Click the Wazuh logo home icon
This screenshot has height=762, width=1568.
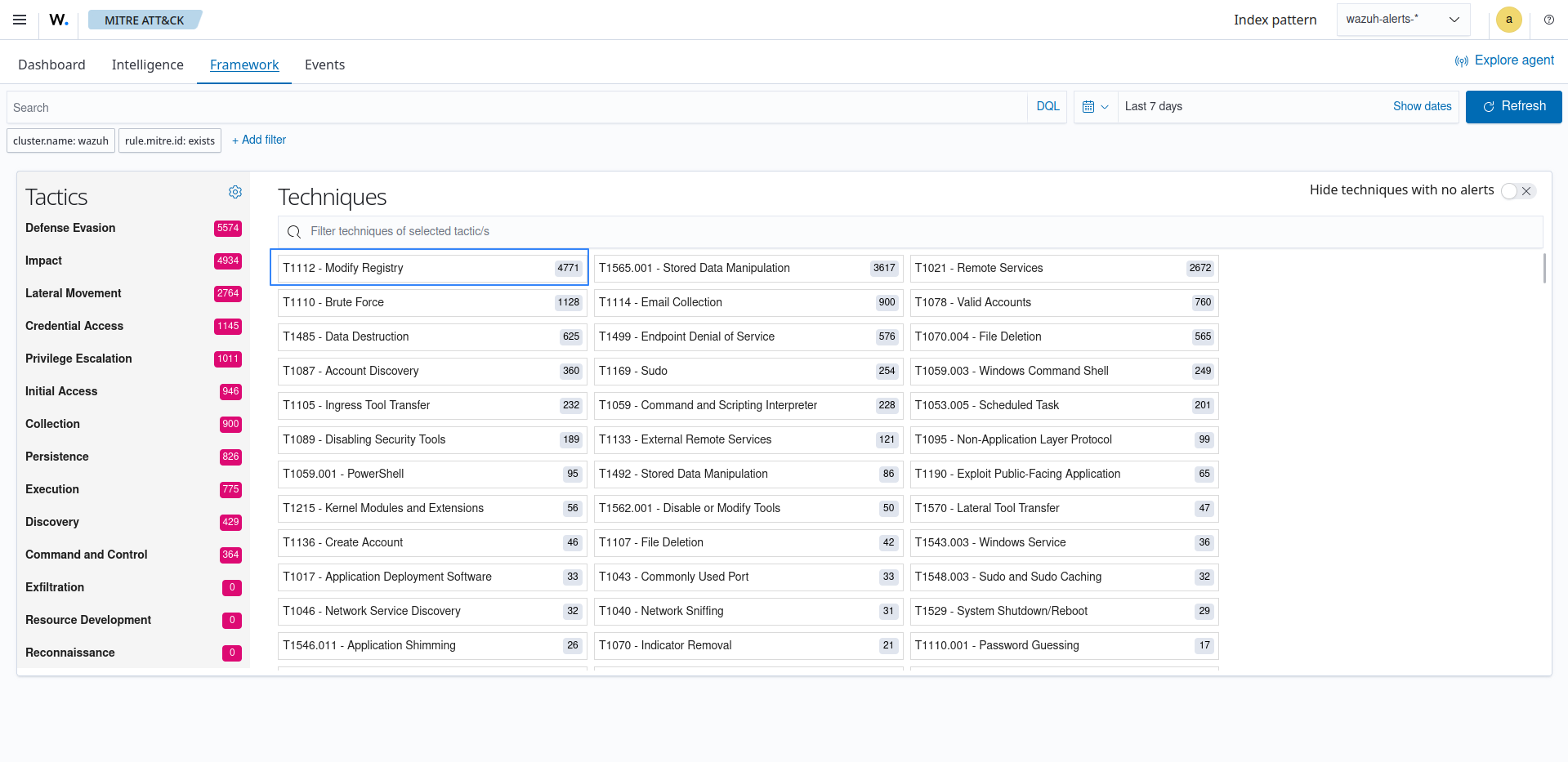59,20
